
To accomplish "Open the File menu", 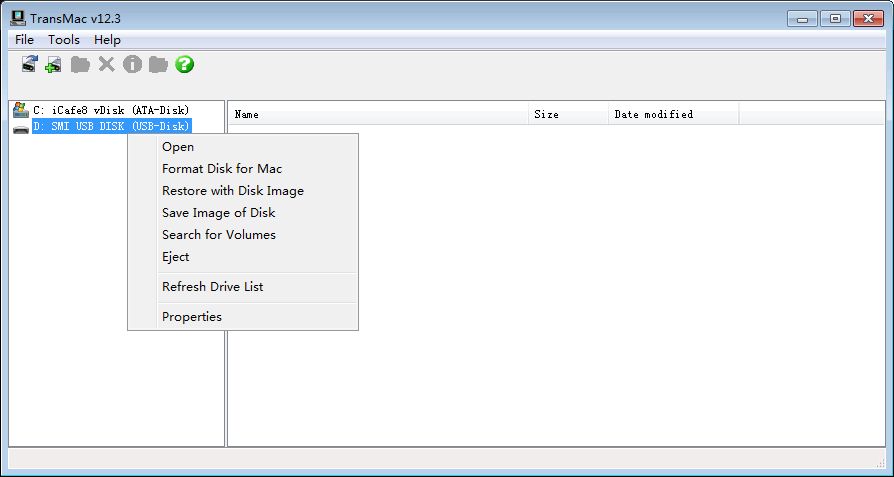I will [24, 40].
